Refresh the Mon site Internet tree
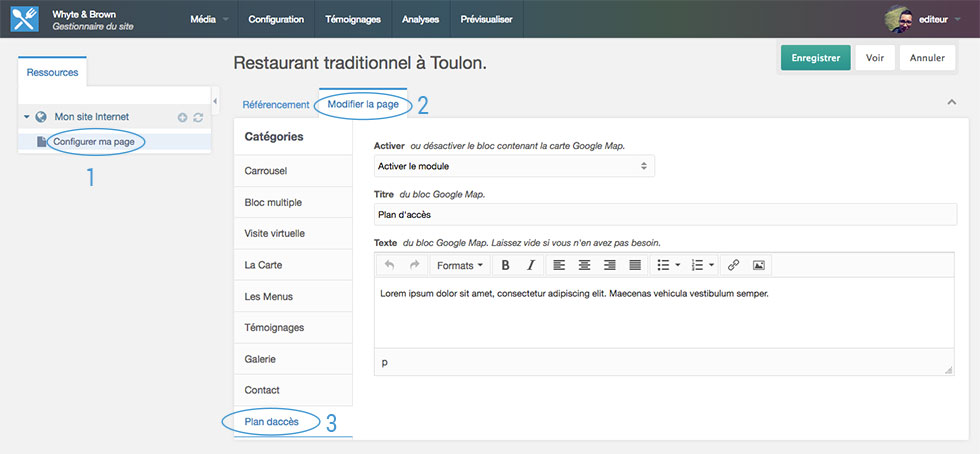The image size is (980, 454). [198, 117]
